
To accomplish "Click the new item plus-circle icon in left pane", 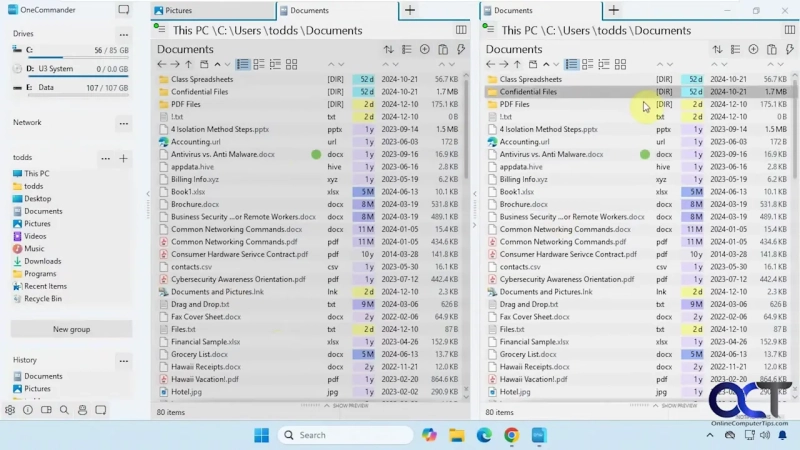I will coord(425,49).
